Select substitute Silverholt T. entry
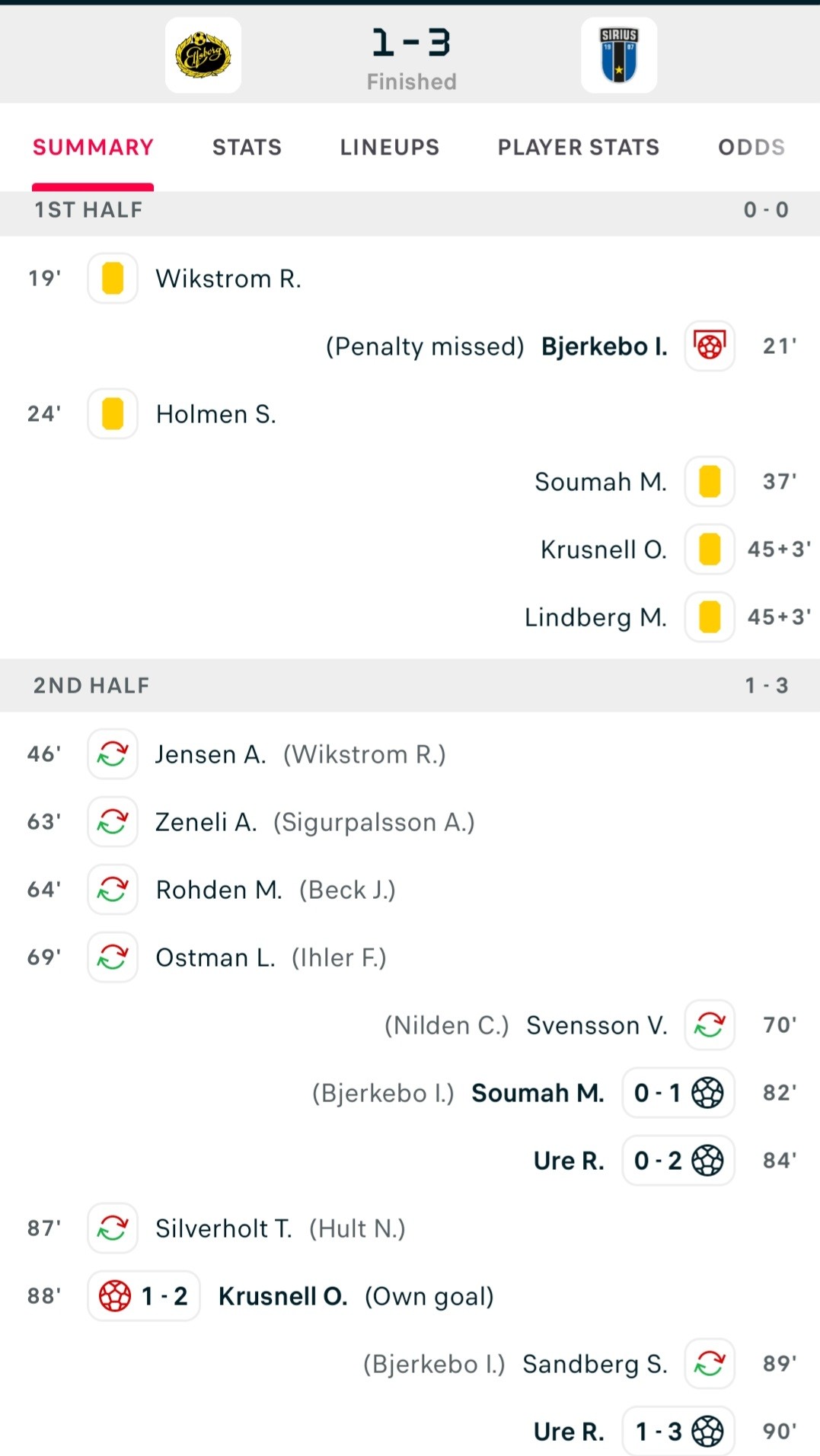Screen dimensions: 820x1456 tap(224, 1228)
